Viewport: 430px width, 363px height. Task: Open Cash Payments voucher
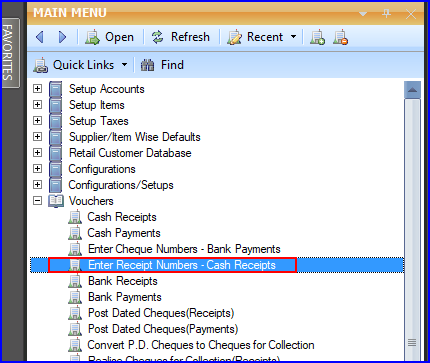click(124, 233)
